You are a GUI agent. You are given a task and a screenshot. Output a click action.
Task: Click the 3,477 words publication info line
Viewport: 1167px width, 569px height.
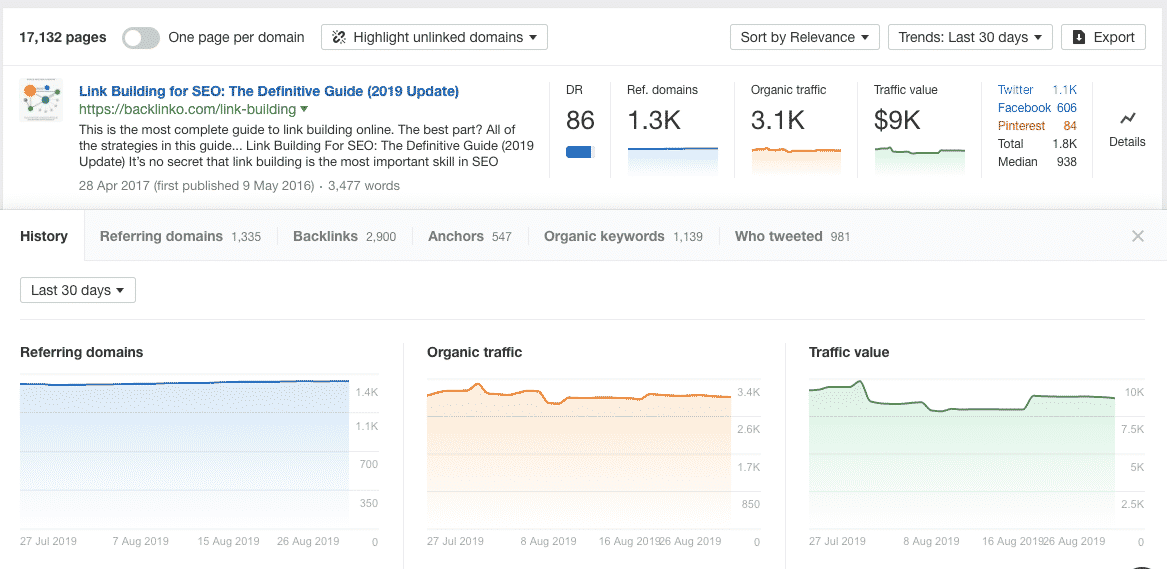click(x=239, y=185)
